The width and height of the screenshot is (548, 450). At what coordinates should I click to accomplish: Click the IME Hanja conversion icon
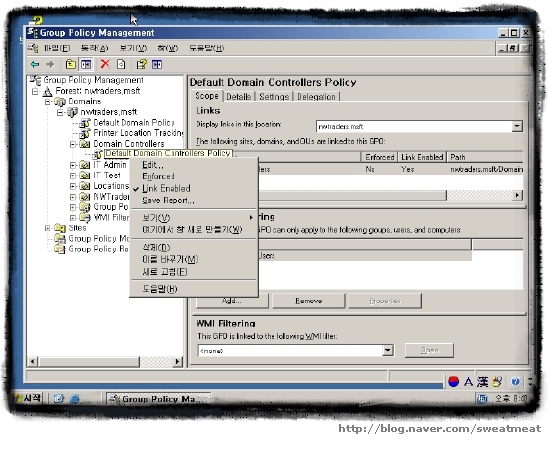tap(482, 382)
